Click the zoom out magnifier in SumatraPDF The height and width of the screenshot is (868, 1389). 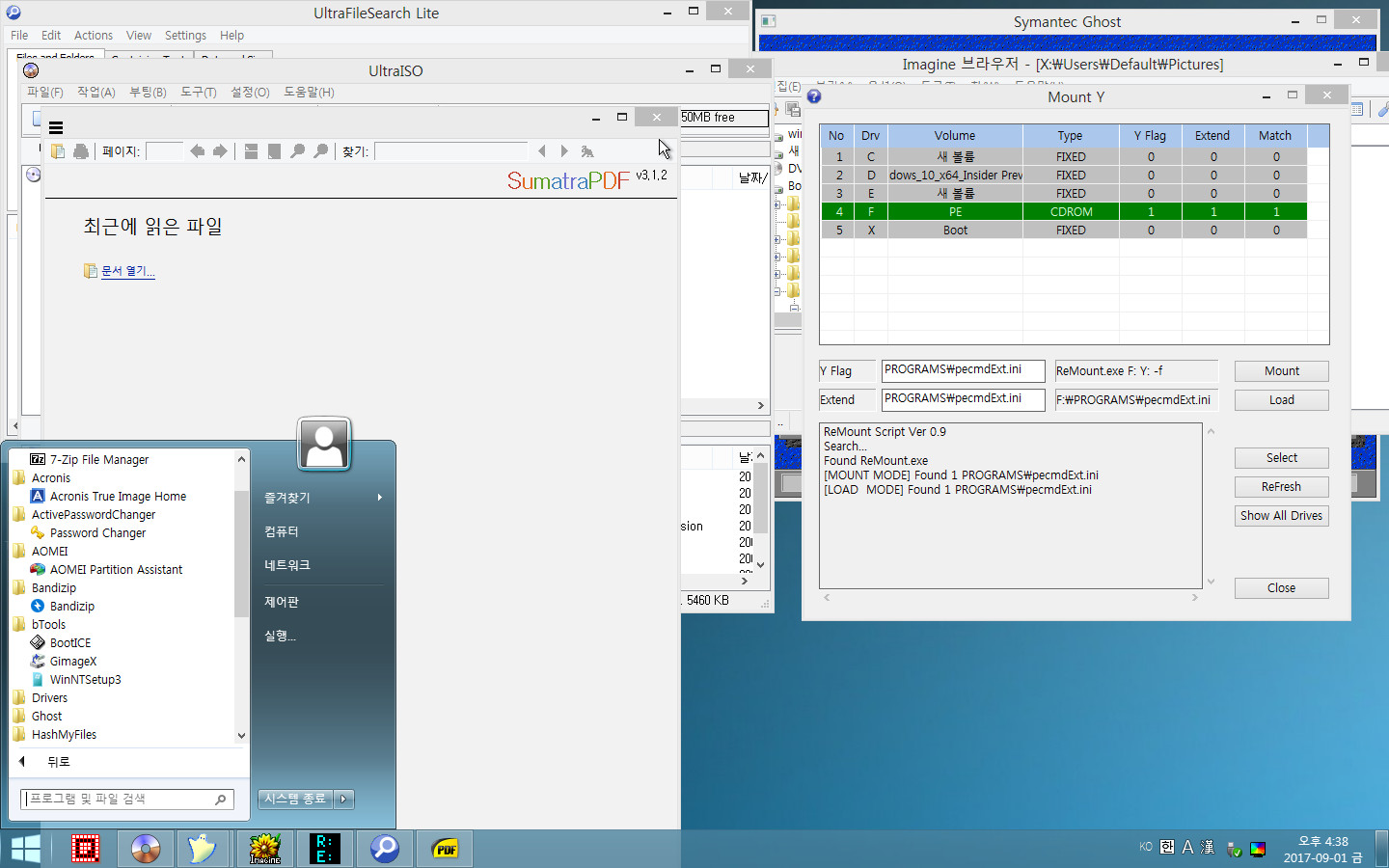(x=297, y=151)
